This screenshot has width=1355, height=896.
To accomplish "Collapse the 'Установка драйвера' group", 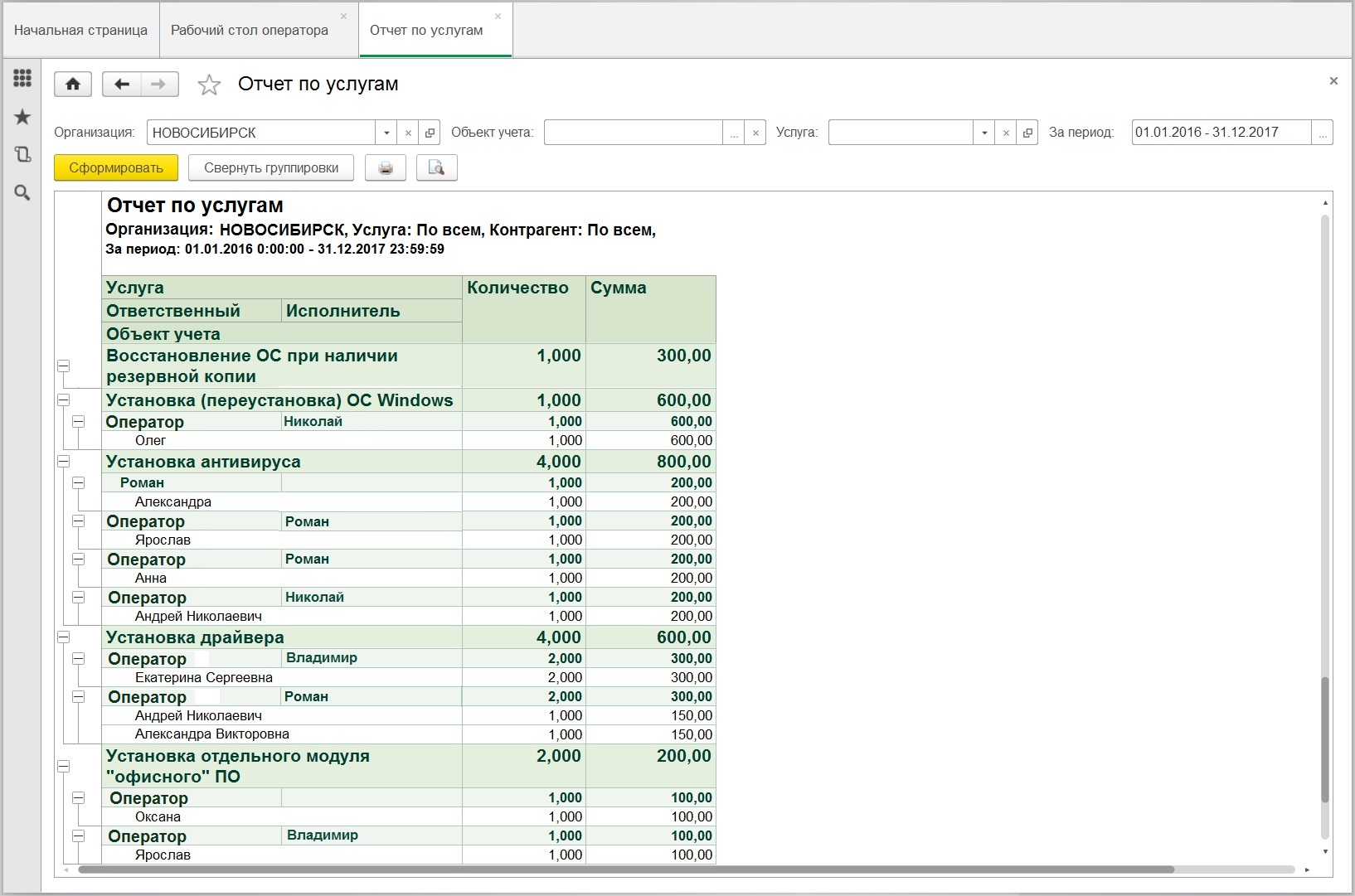I will click(63, 637).
